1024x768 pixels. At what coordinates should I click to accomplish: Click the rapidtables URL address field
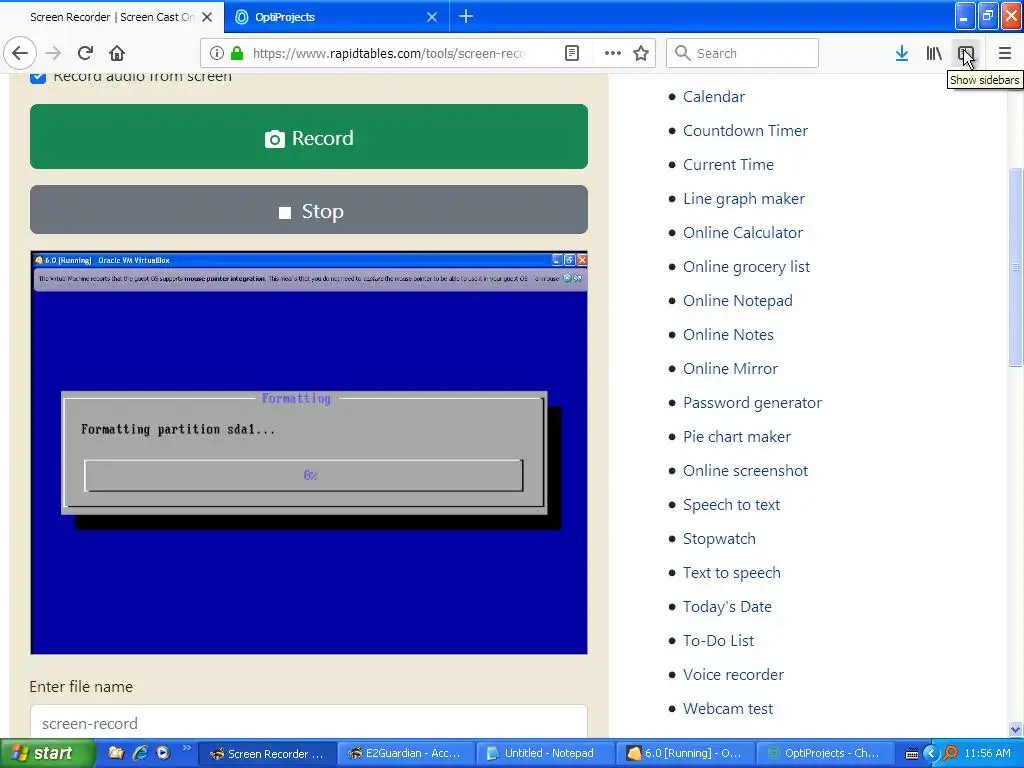point(389,53)
